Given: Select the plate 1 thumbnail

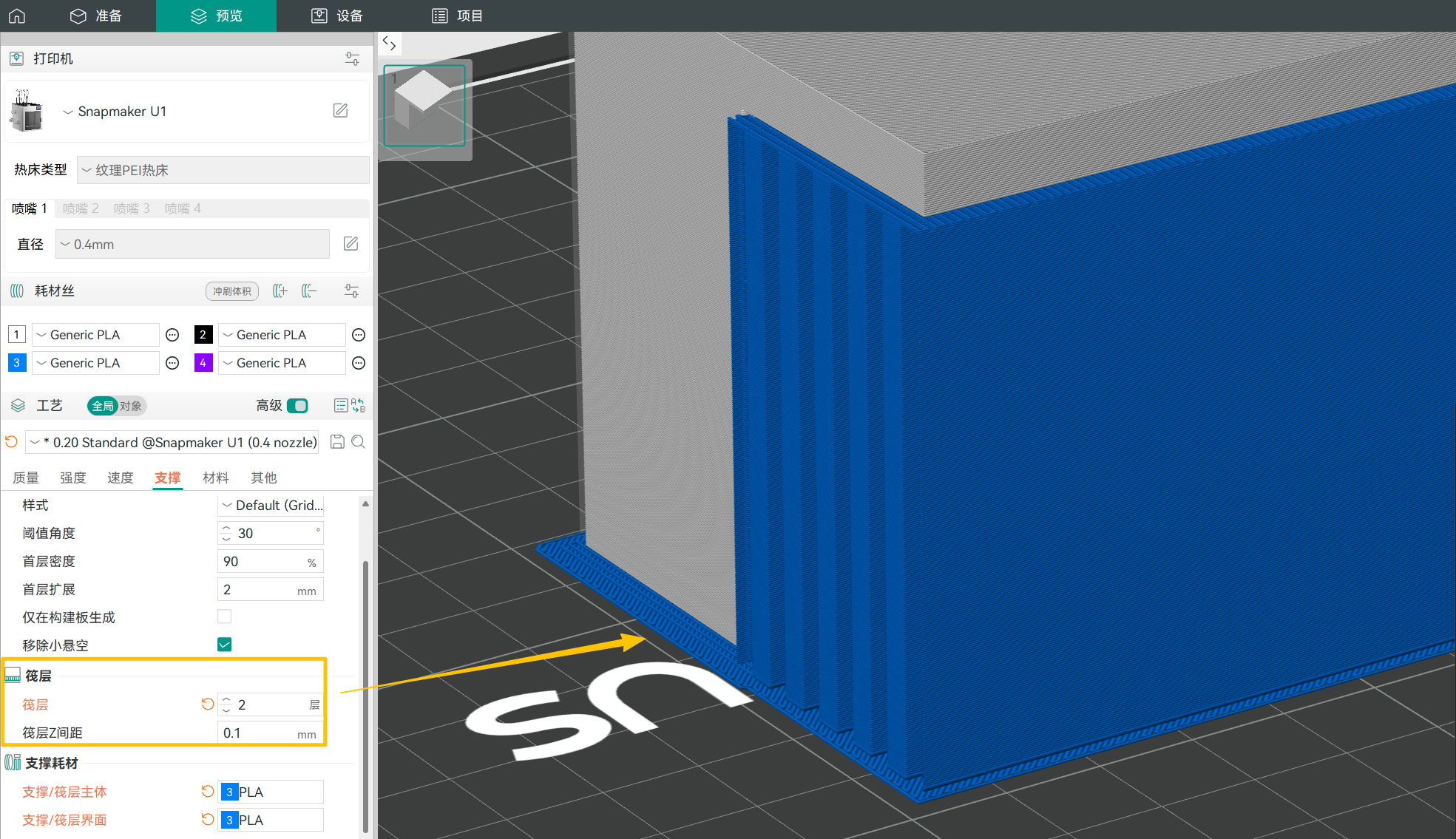Looking at the screenshot, I should (424, 105).
